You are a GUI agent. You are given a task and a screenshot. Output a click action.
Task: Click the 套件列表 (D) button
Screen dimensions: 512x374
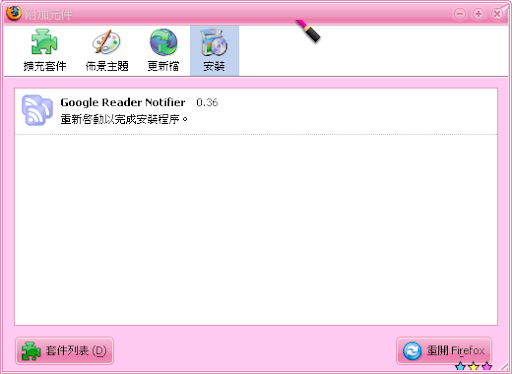[x=64, y=351]
